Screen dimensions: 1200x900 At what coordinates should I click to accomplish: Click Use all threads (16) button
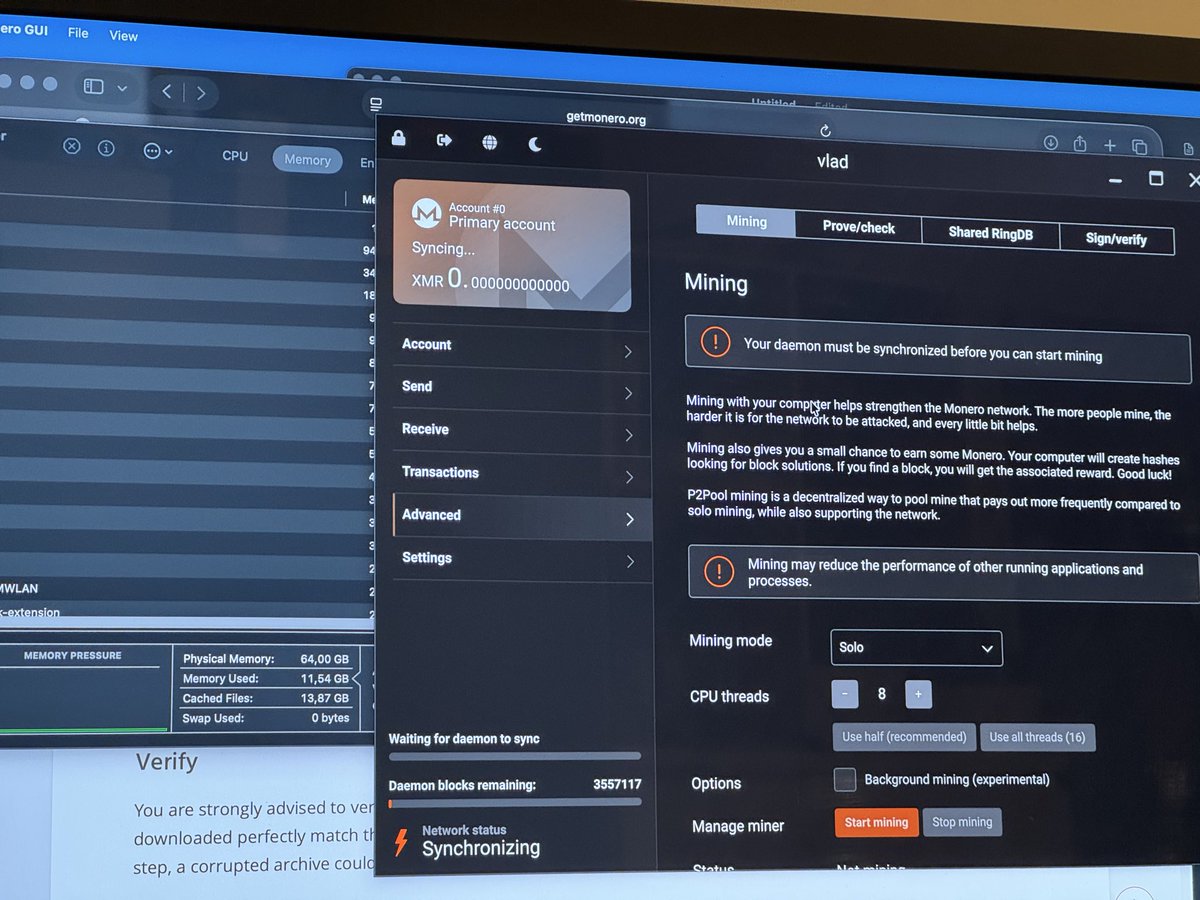pyautogui.click(x=1038, y=737)
